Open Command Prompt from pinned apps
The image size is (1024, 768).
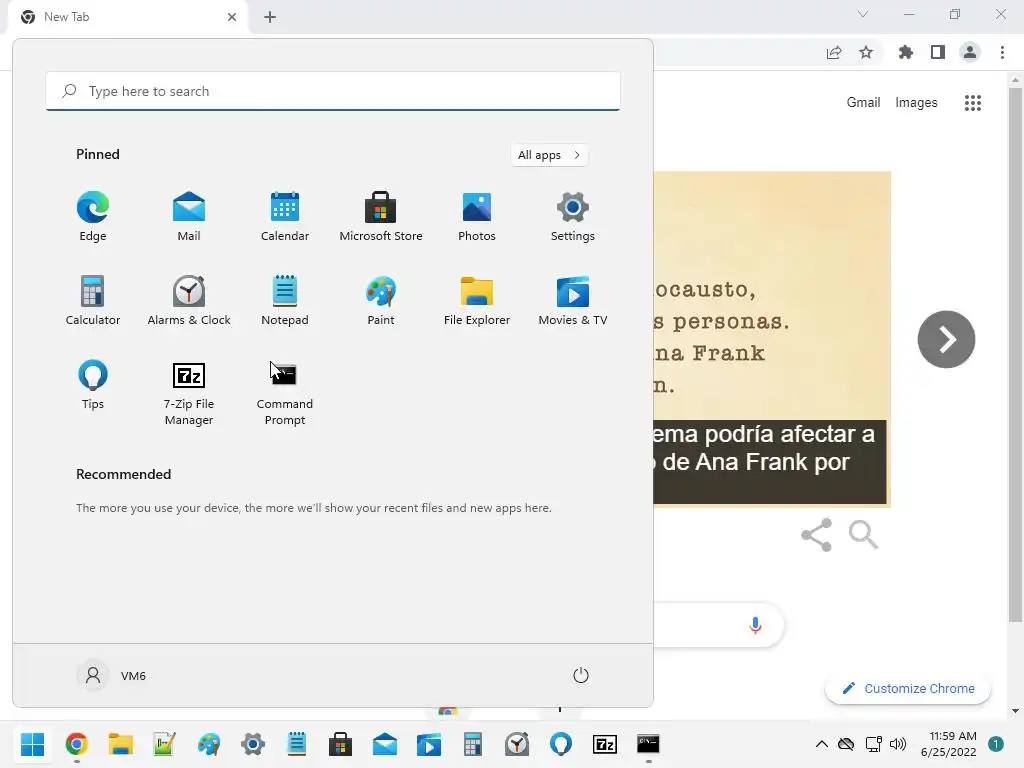[285, 393]
